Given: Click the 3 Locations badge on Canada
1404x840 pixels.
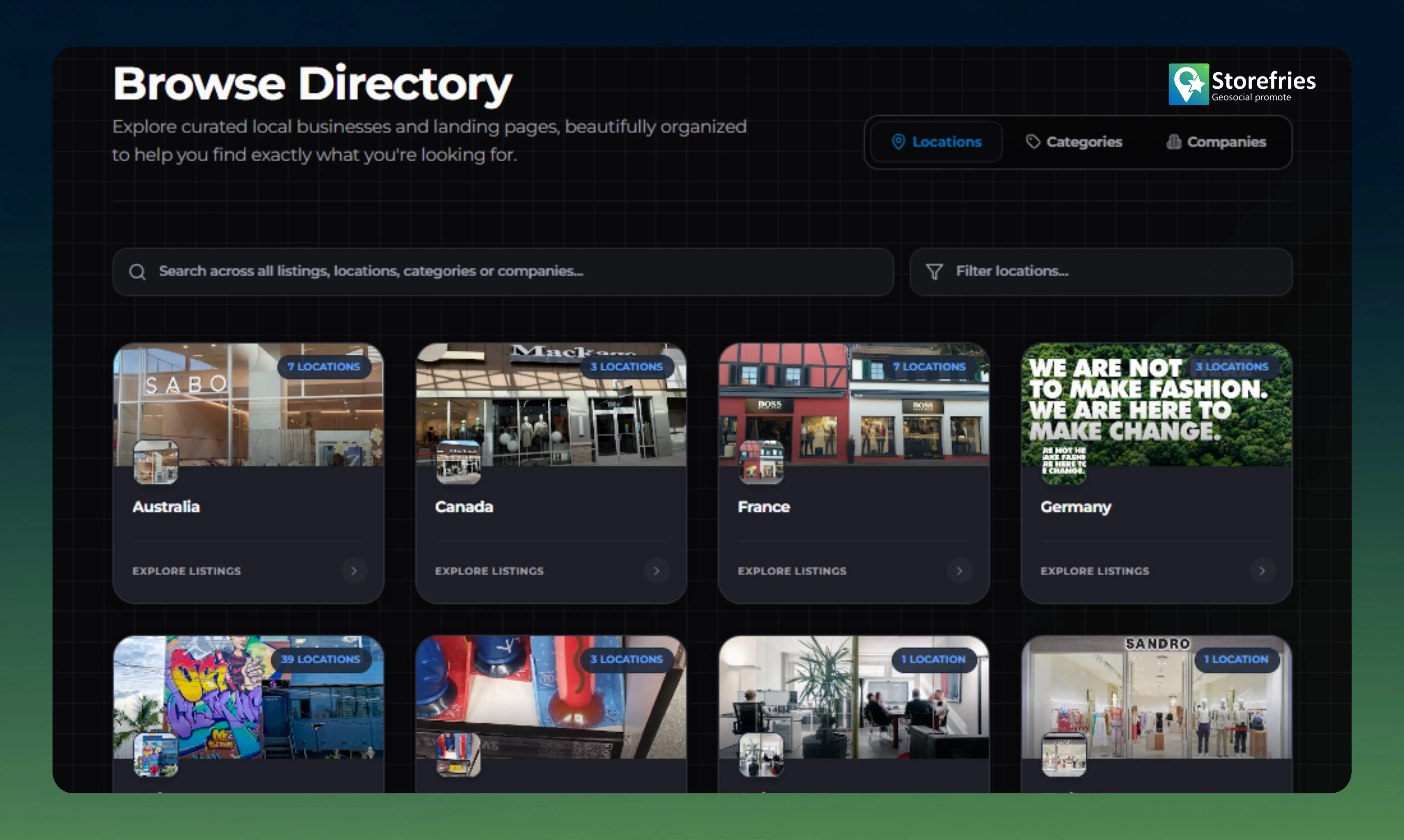Looking at the screenshot, I should point(627,367).
